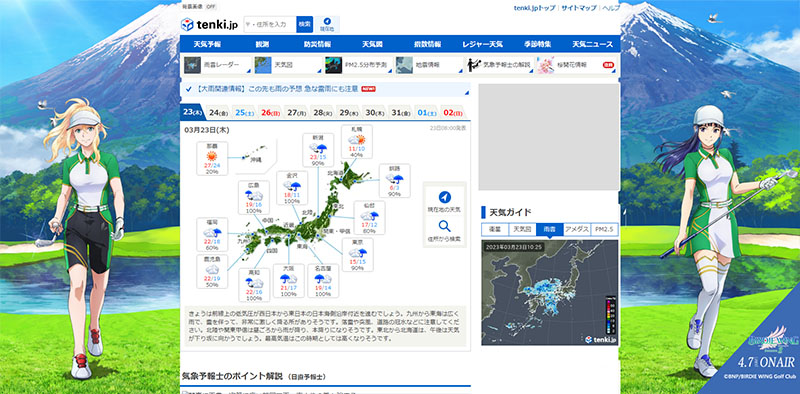Expand the 大雨関連情報 notice arrow
Screen dimensions: 800x394
click(x=466, y=93)
